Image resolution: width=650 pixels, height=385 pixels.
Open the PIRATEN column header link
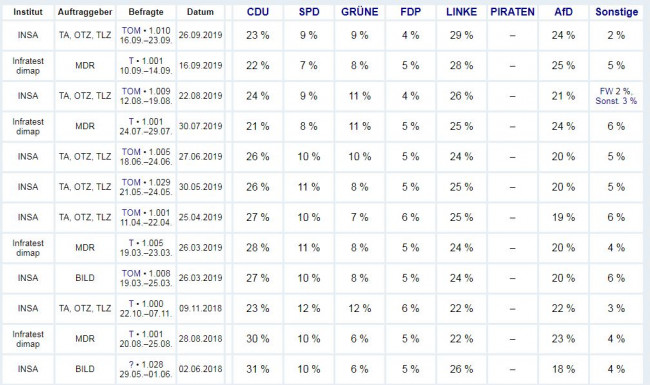[512, 12]
